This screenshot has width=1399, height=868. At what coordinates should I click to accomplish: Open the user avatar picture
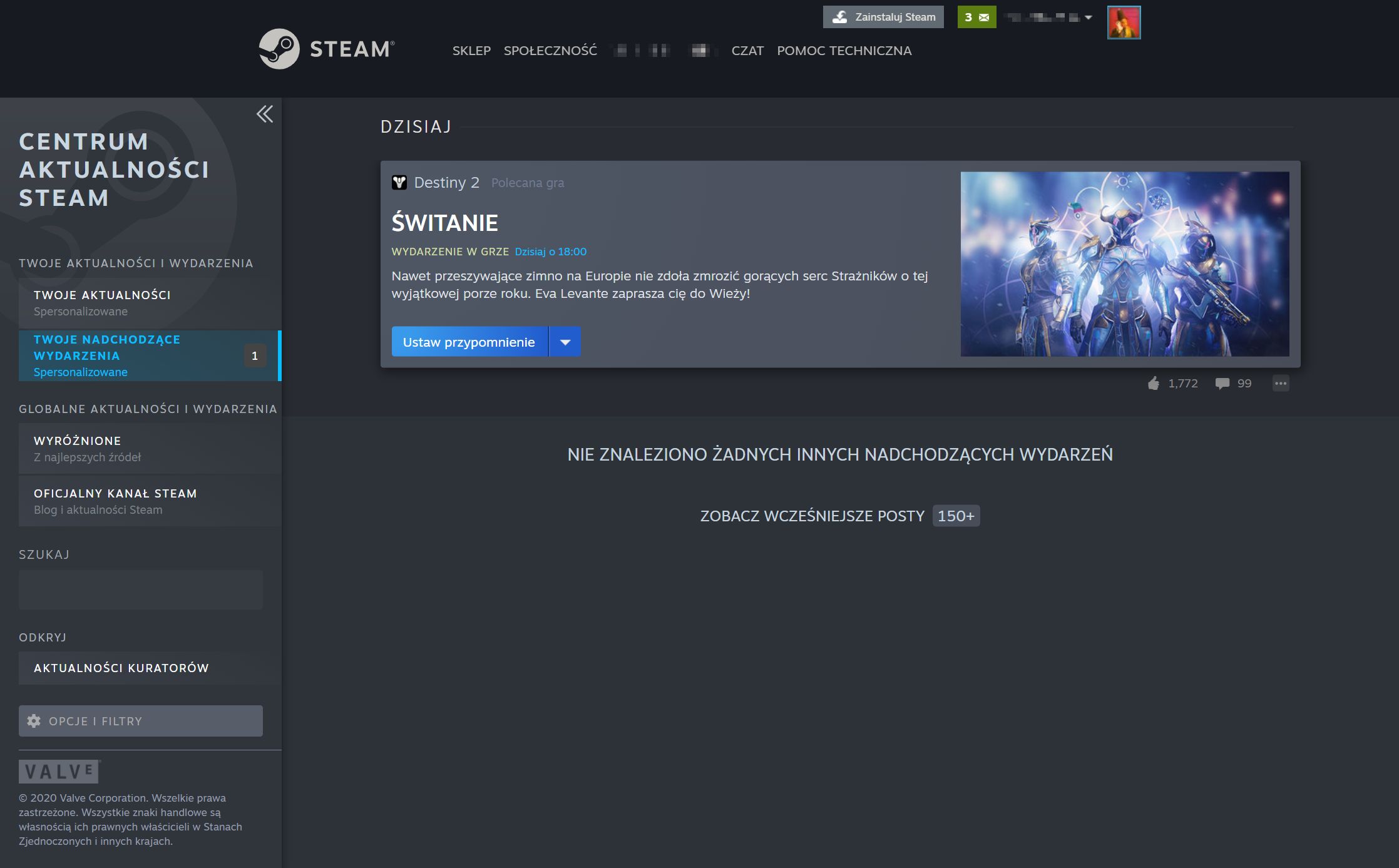click(1123, 23)
